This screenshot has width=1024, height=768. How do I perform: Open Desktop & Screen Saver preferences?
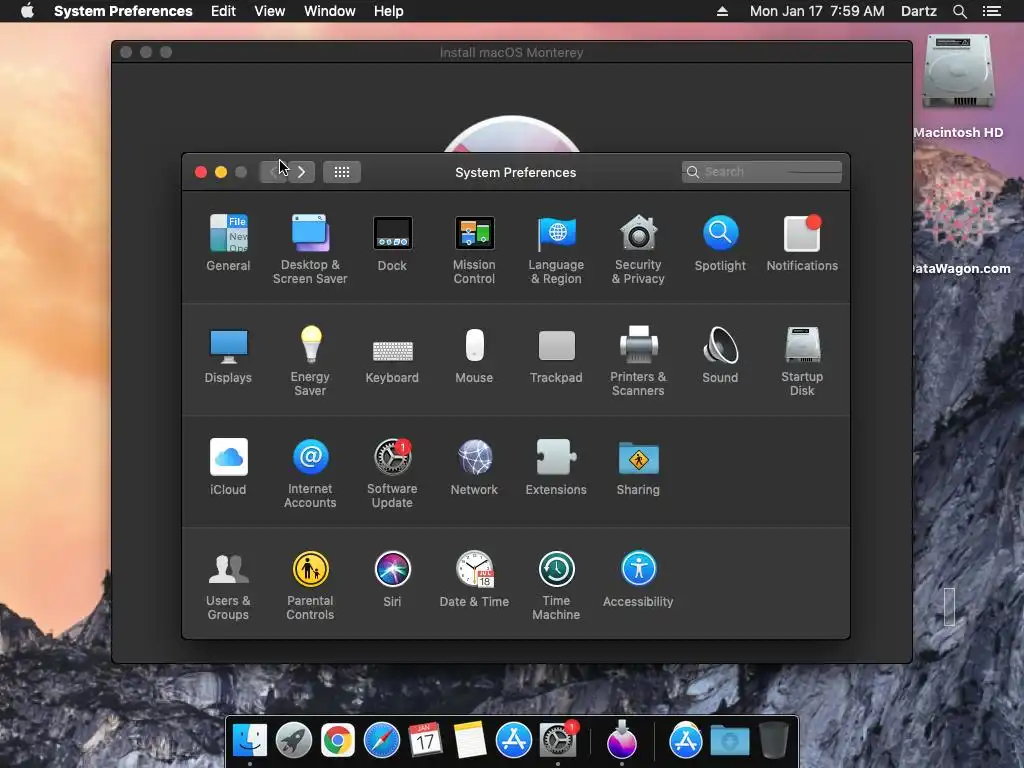point(310,249)
